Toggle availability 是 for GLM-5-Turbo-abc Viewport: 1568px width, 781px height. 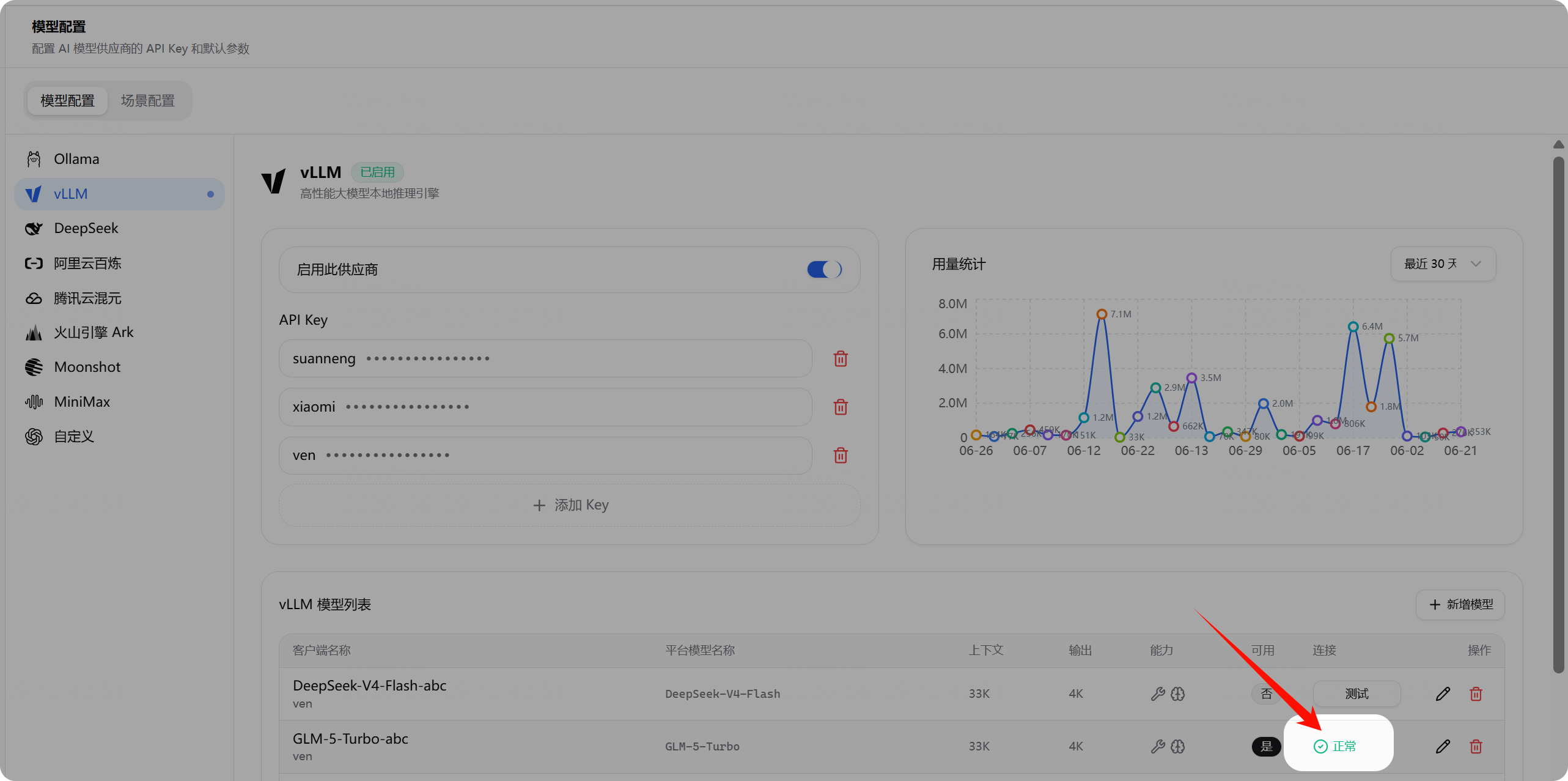point(1266,746)
